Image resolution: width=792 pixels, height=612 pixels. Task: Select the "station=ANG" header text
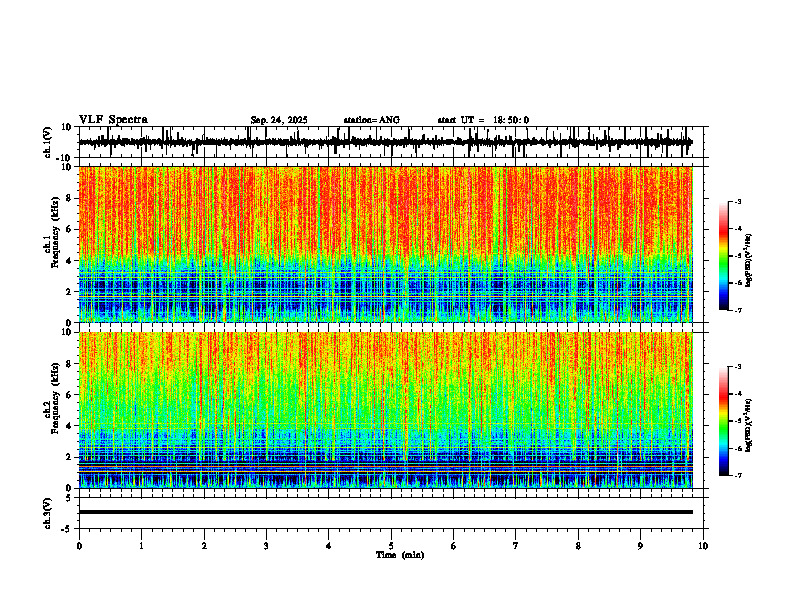pyautogui.click(x=371, y=120)
